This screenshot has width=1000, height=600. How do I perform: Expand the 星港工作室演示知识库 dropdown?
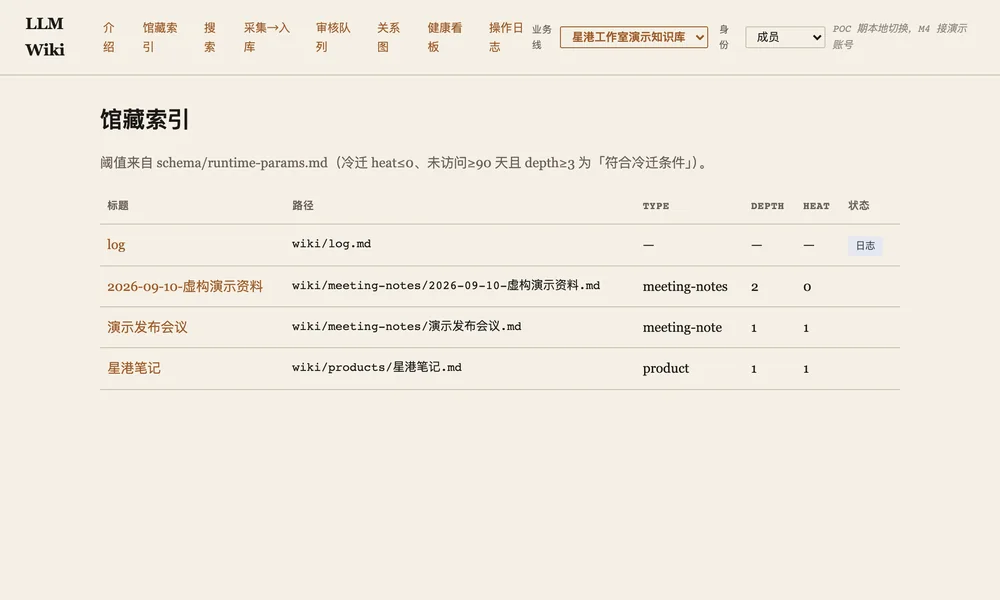[634, 37]
